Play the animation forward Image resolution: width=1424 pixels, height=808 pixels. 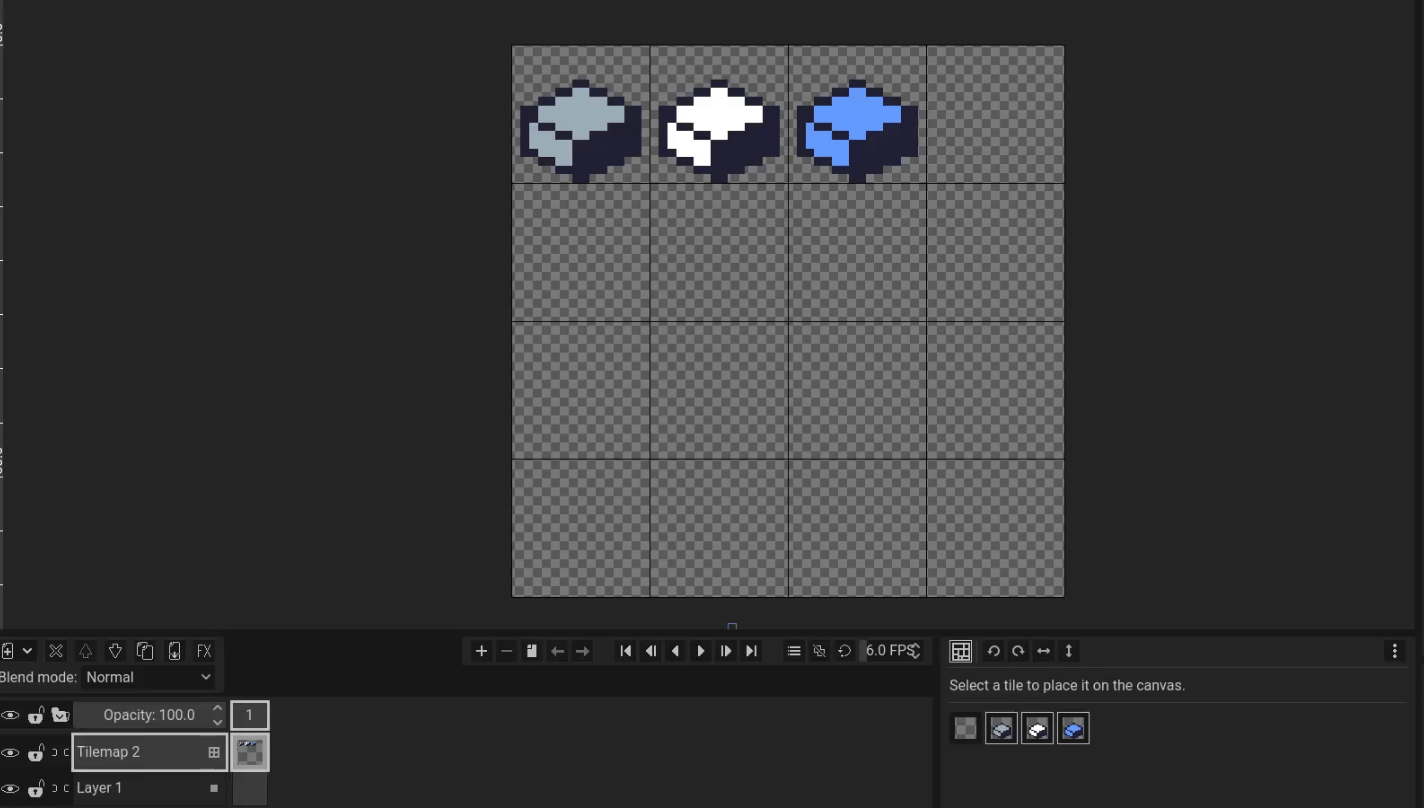701,651
